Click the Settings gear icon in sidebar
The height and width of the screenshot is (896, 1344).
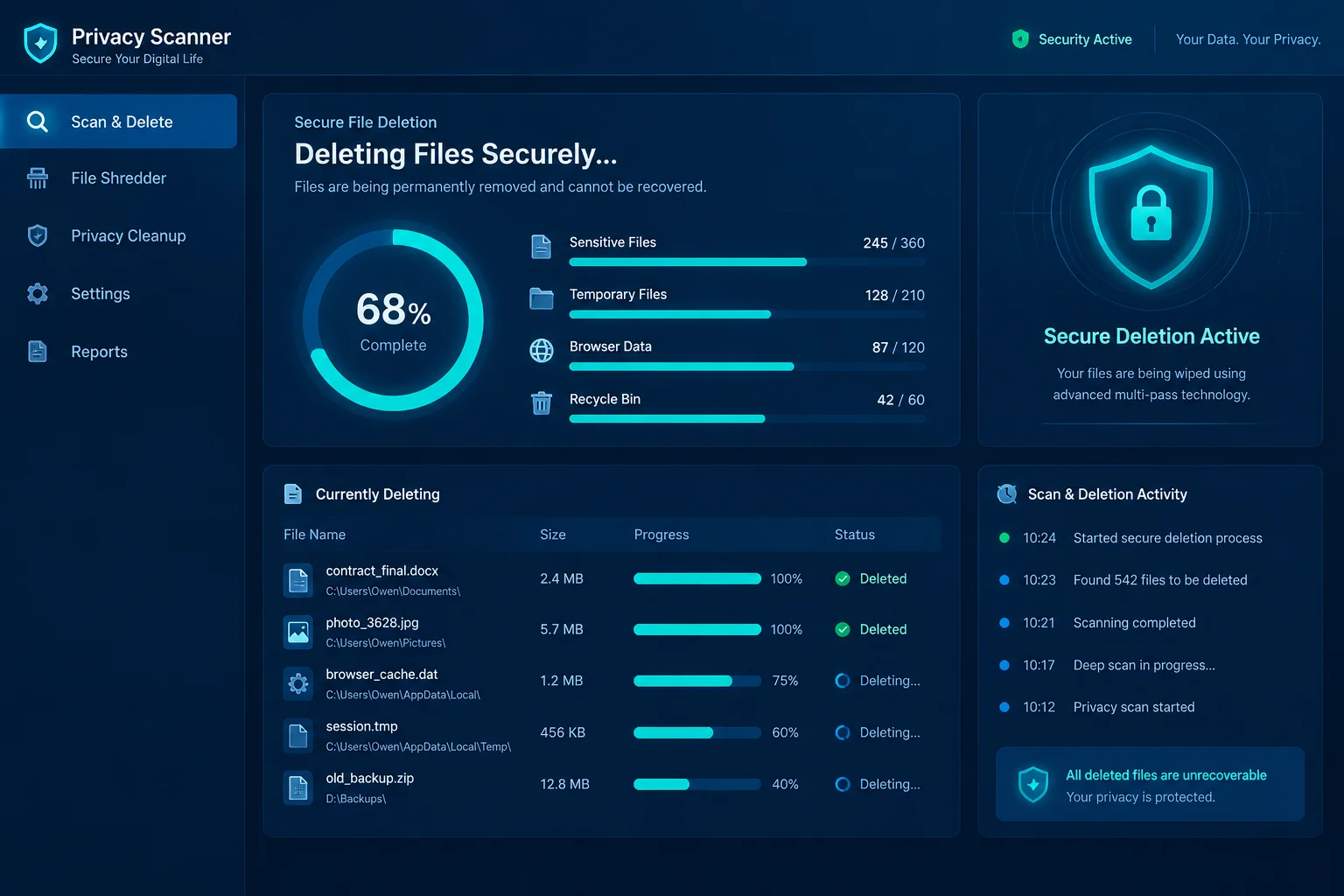tap(38, 293)
